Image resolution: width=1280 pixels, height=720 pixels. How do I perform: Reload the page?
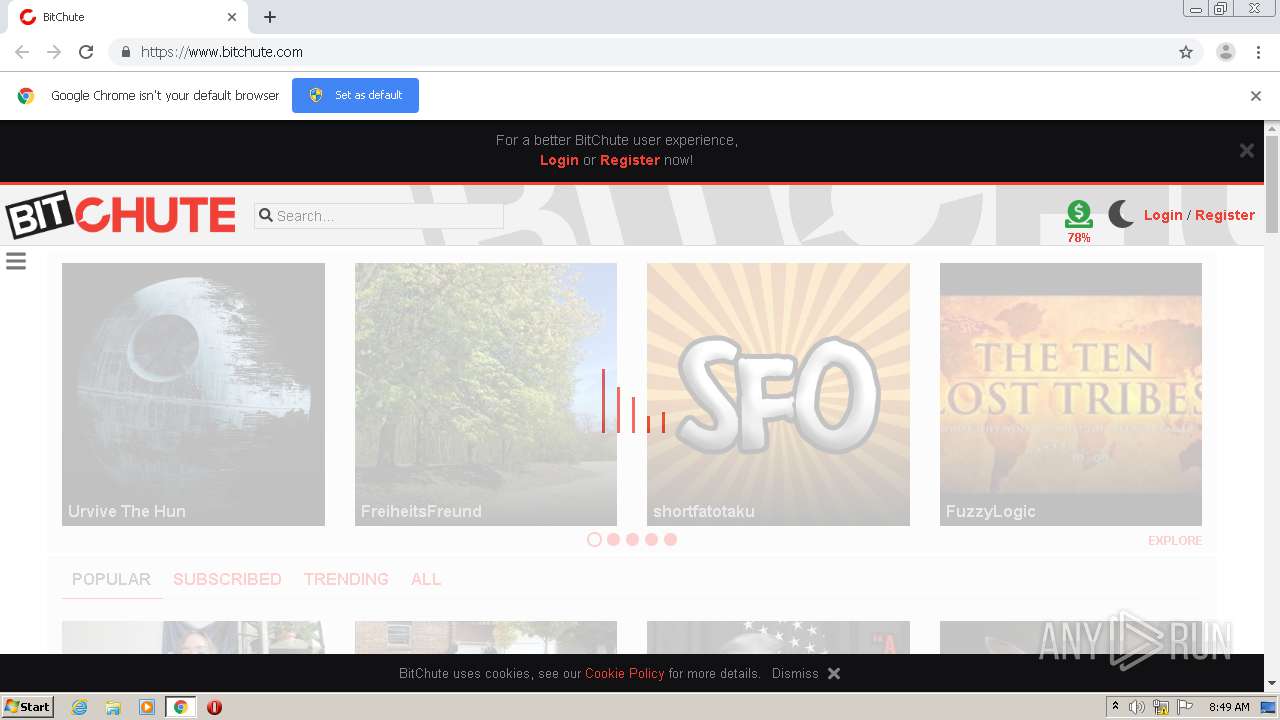coord(86,52)
